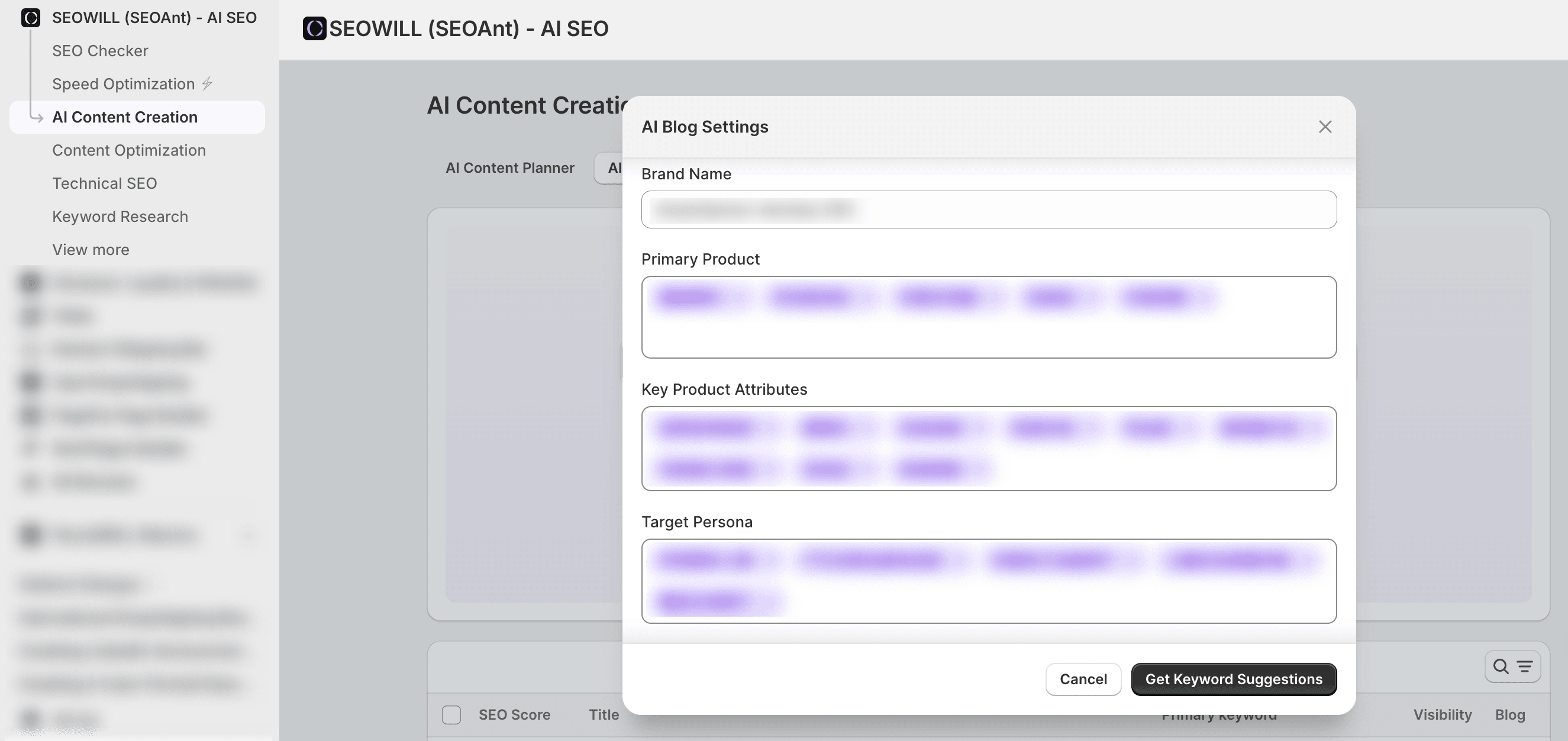Navigate to Keyword Research
The height and width of the screenshot is (741, 1568).
pos(120,217)
